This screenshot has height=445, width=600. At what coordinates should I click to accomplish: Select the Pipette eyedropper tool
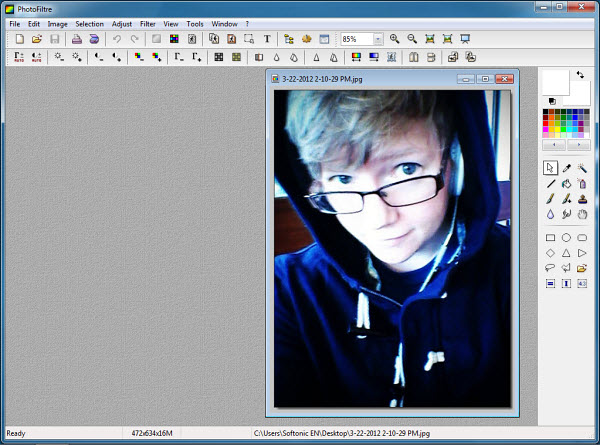[566, 168]
